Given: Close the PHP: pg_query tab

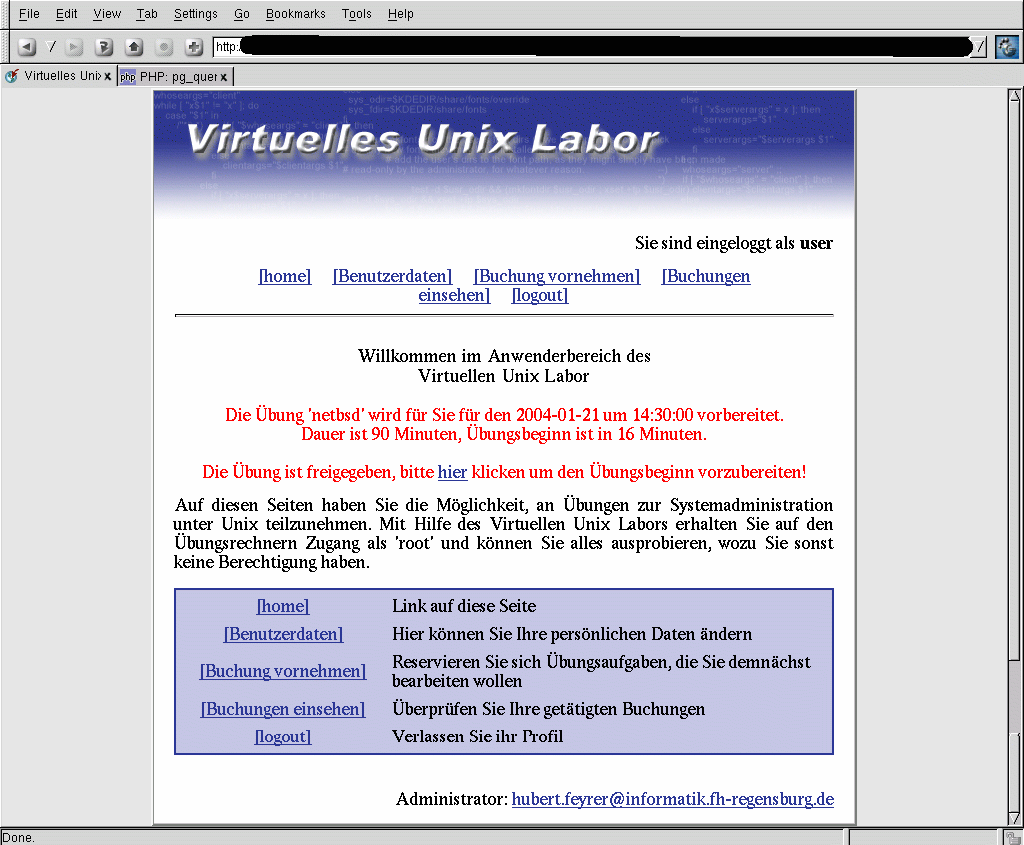Looking at the screenshot, I should click(223, 77).
